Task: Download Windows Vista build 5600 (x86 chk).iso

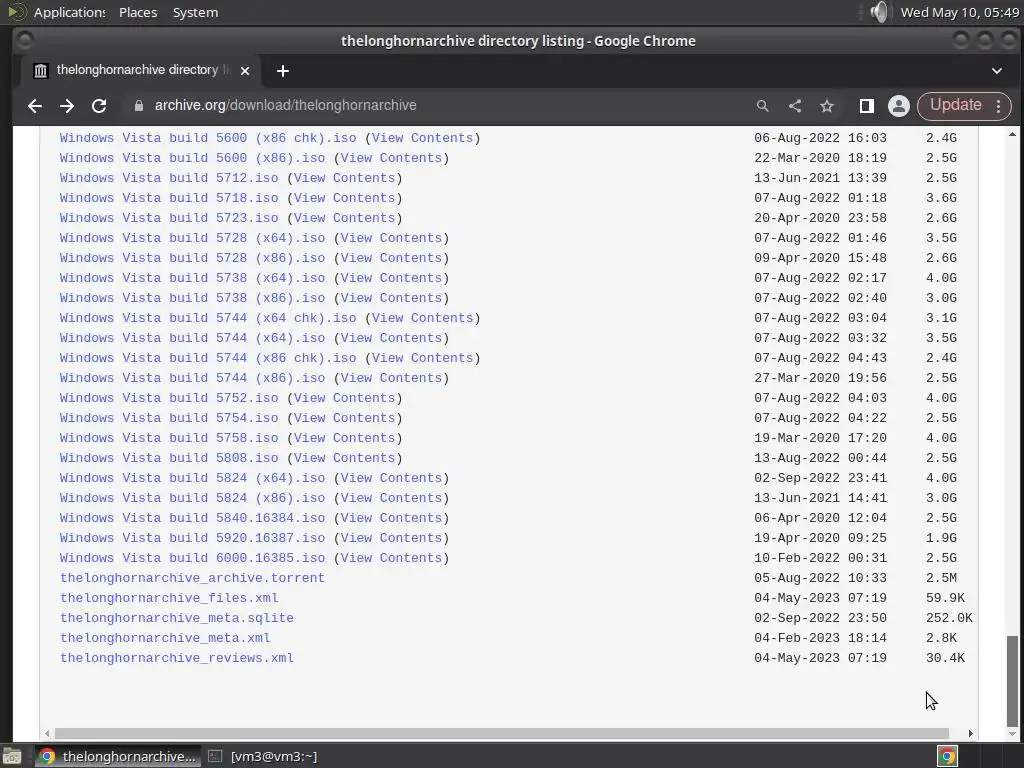Action: click(x=208, y=138)
